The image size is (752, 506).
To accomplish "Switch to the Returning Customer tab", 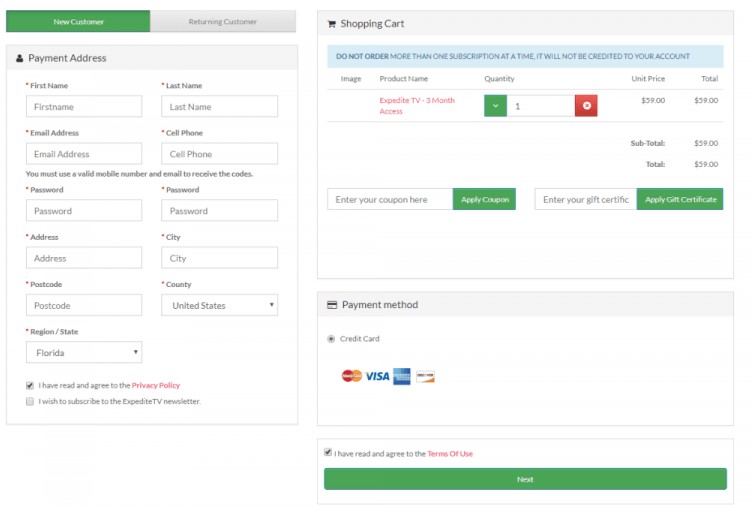I will pyautogui.click(x=223, y=21).
